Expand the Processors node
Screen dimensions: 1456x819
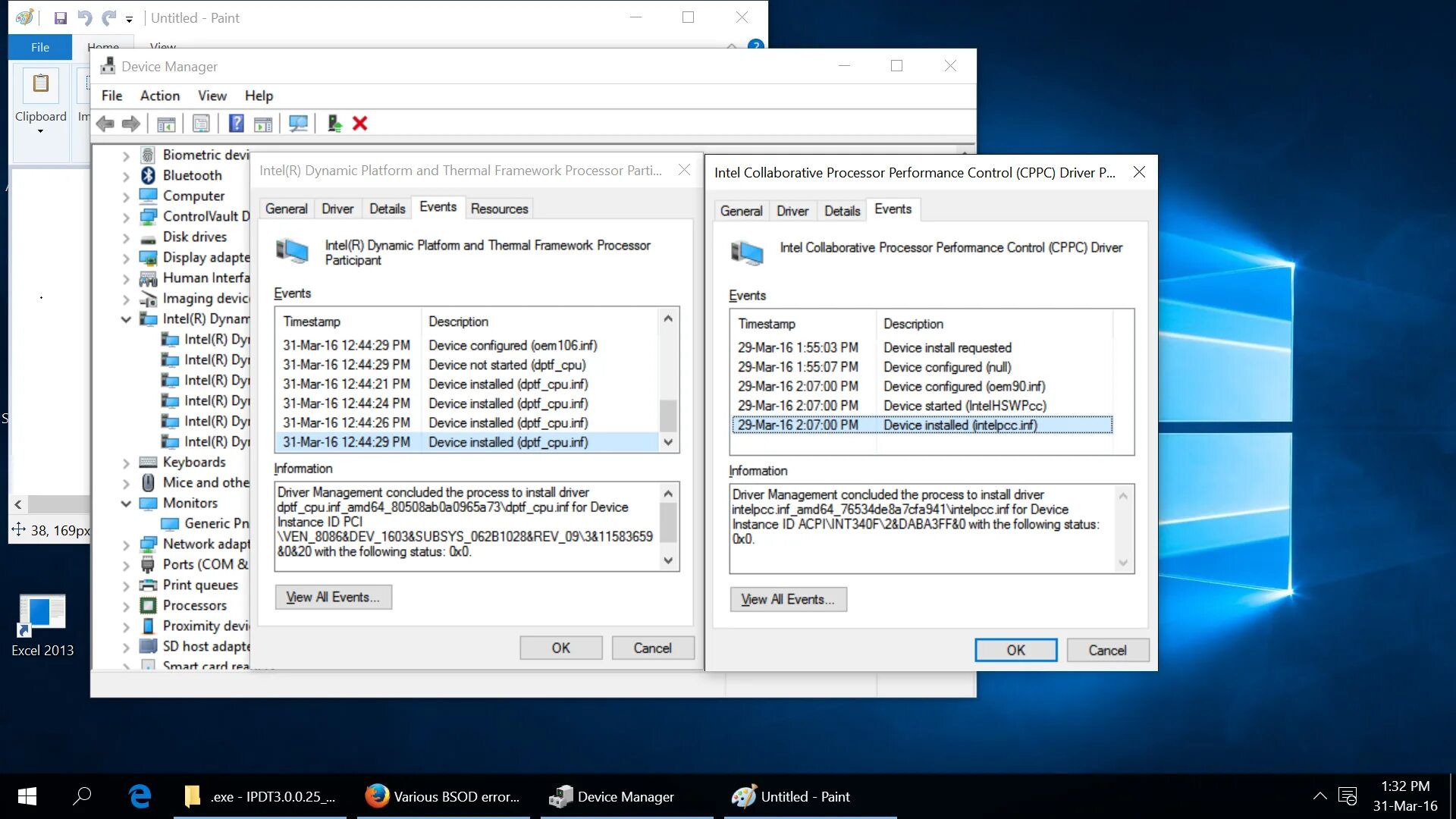coord(126,605)
